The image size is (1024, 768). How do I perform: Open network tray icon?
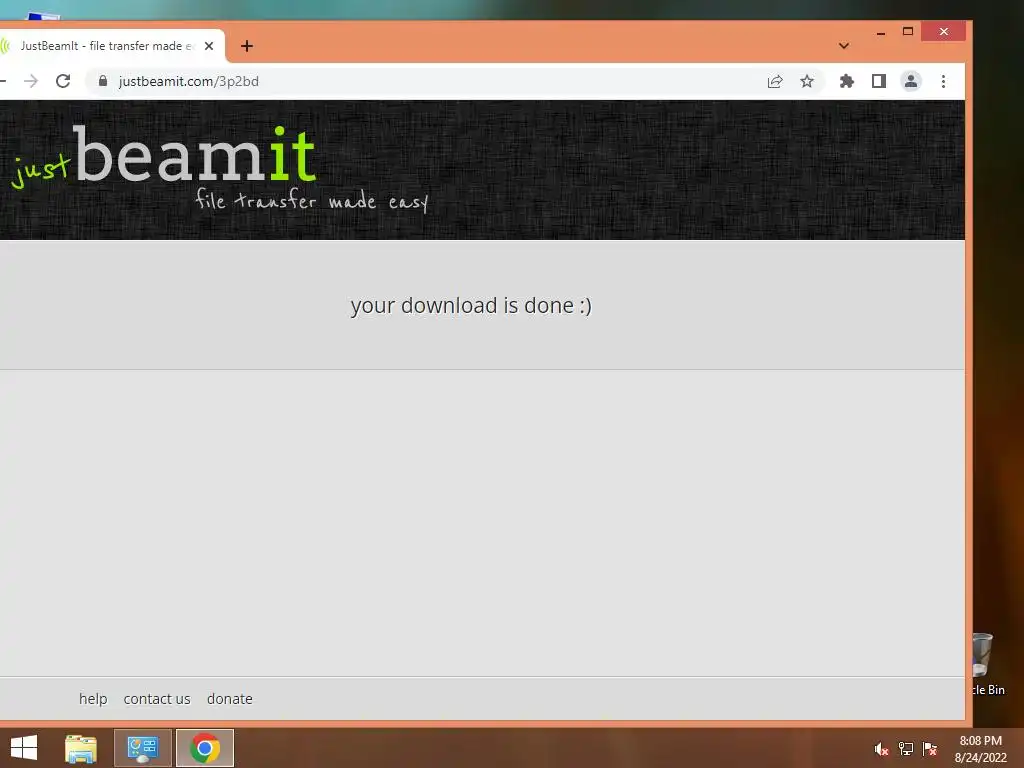[x=906, y=749]
